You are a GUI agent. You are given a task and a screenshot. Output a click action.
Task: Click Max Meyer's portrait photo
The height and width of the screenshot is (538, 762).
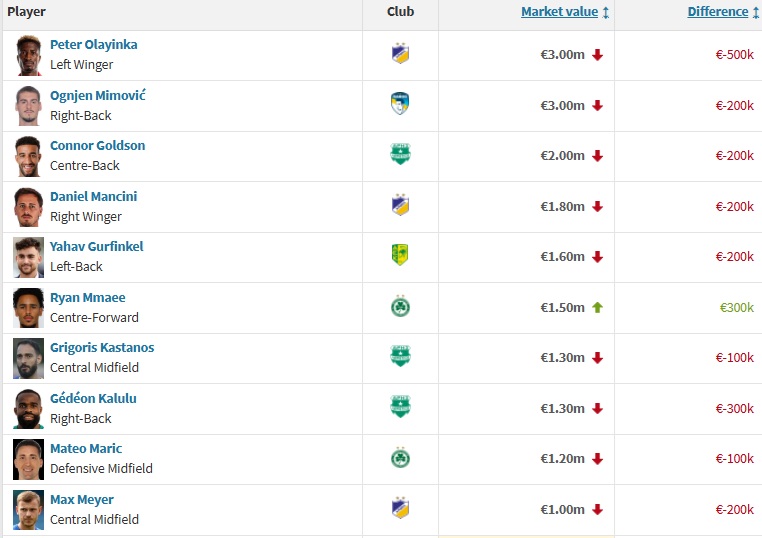28,509
